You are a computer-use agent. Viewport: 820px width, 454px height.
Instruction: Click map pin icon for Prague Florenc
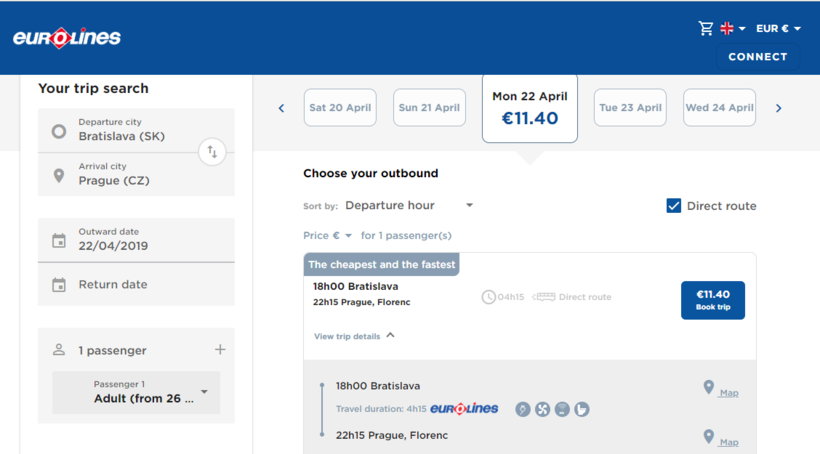click(709, 437)
